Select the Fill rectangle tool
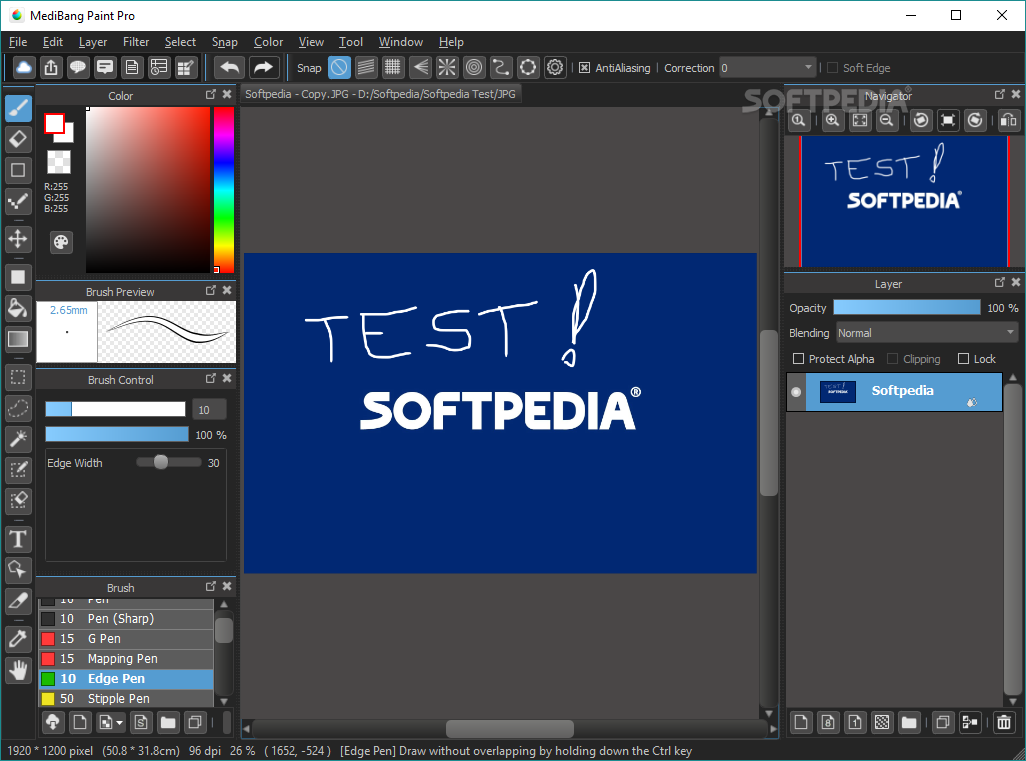Viewport: 1026px width, 761px height. pyautogui.click(x=18, y=277)
